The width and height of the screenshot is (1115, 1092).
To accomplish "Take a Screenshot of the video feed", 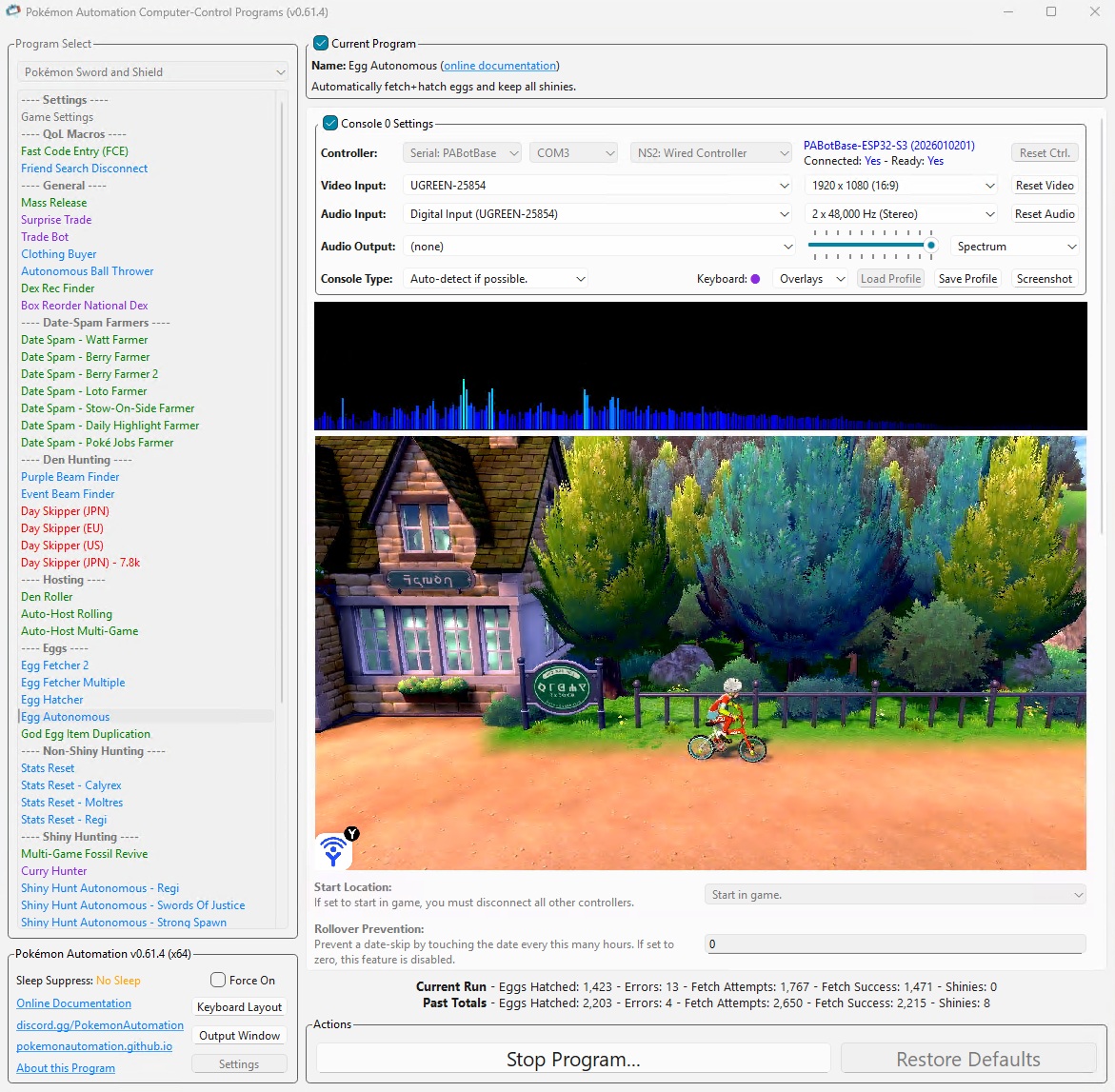I will pyautogui.click(x=1044, y=278).
